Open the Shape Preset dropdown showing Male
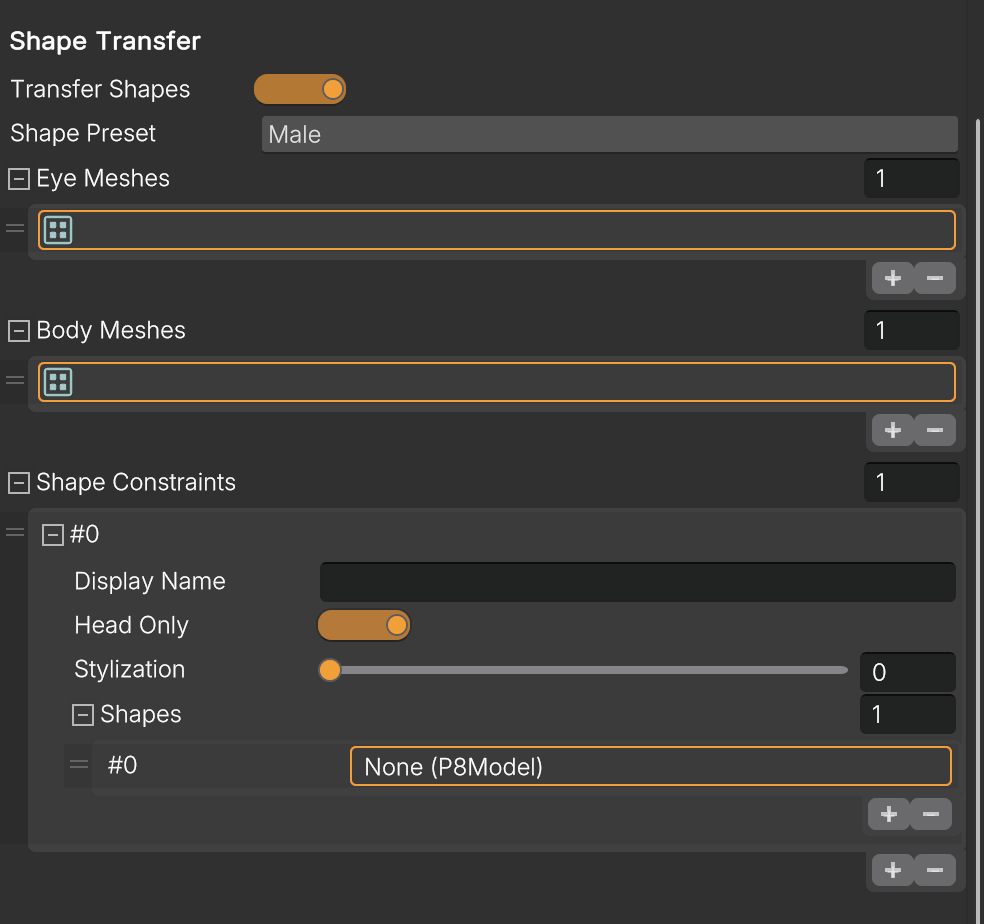The image size is (984, 924). tap(609, 134)
